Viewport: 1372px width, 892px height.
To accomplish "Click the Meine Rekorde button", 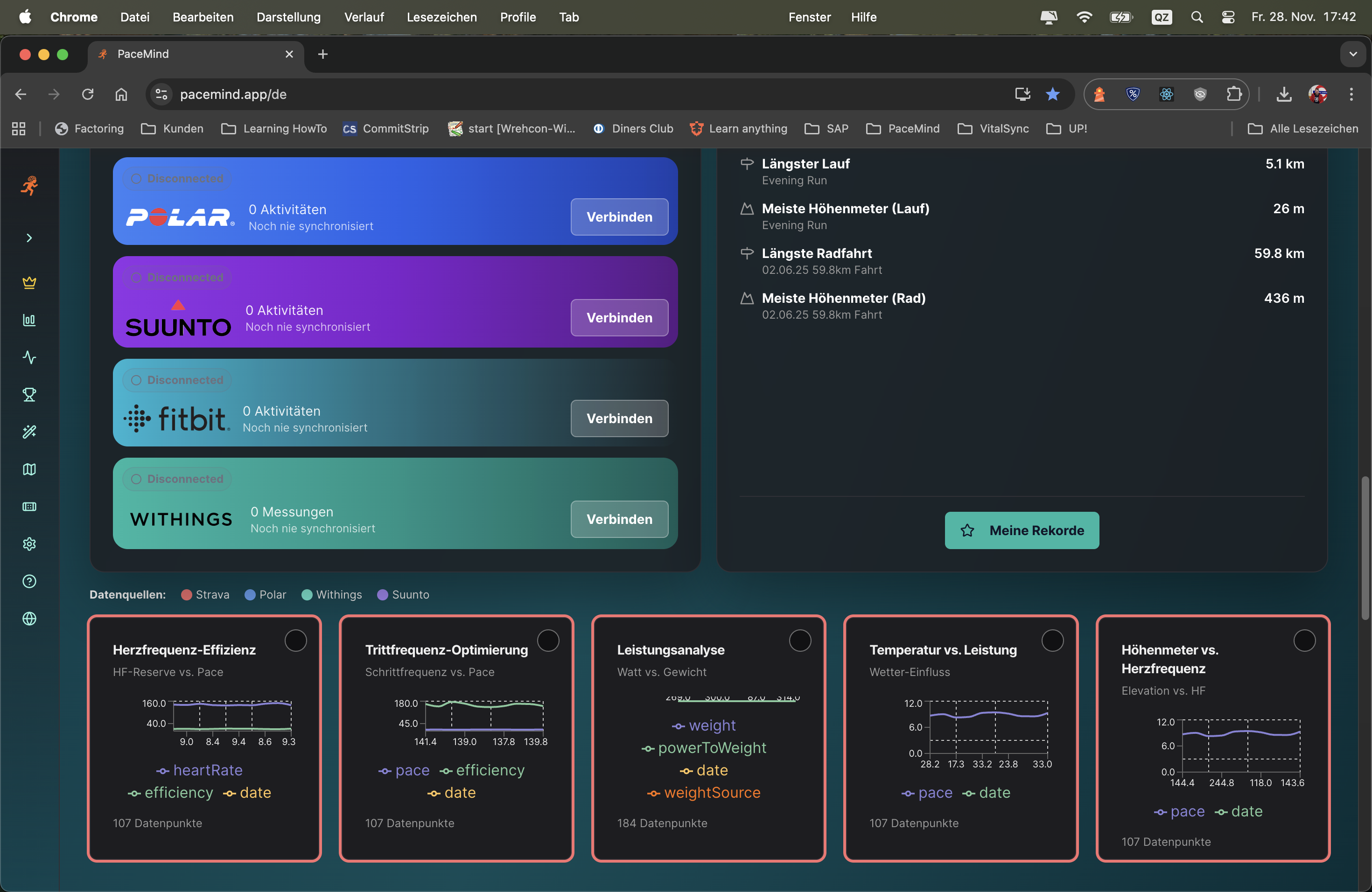I will point(1022,530).
